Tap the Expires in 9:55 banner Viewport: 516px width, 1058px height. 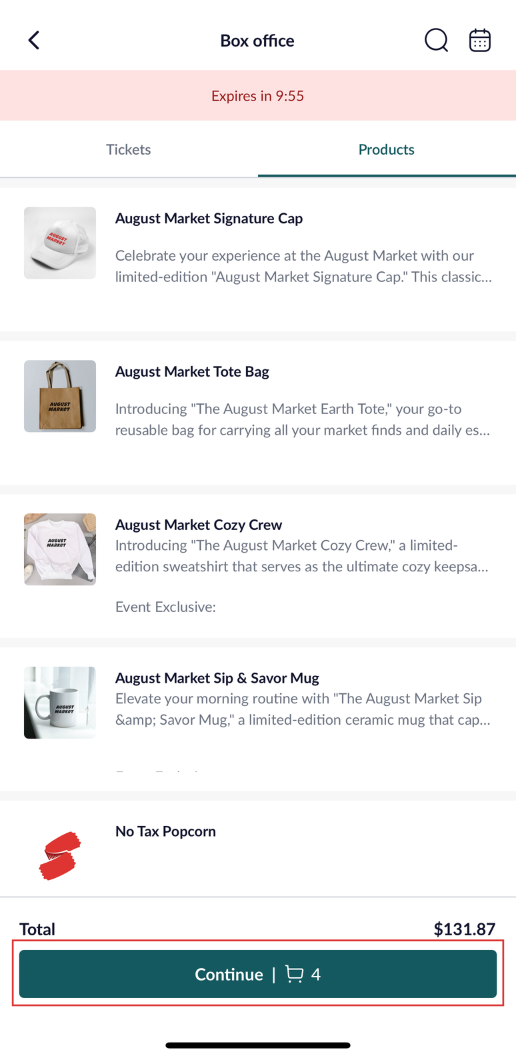click(258, 96)
